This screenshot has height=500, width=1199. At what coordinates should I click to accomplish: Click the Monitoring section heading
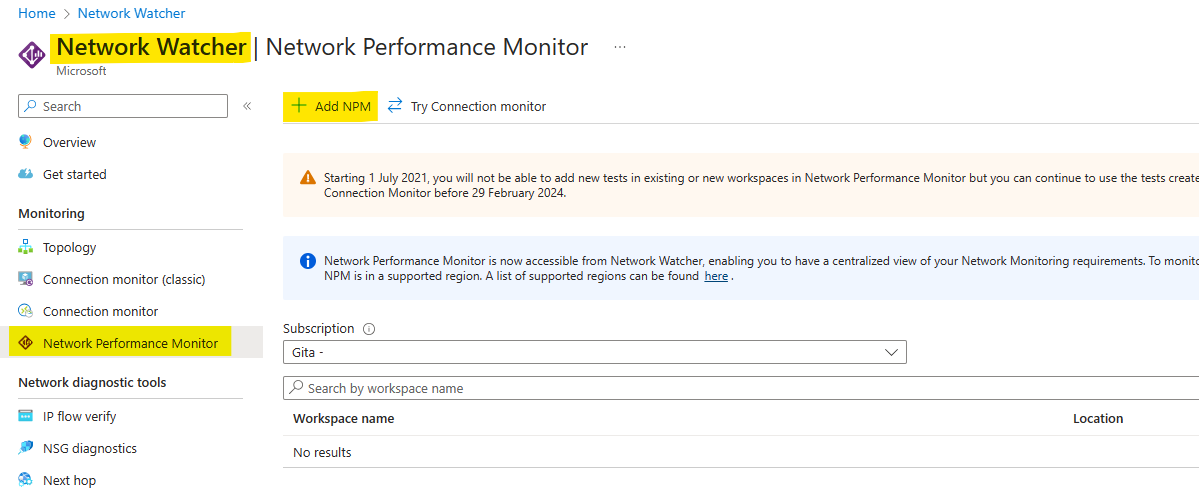click(x=51, y=214)
